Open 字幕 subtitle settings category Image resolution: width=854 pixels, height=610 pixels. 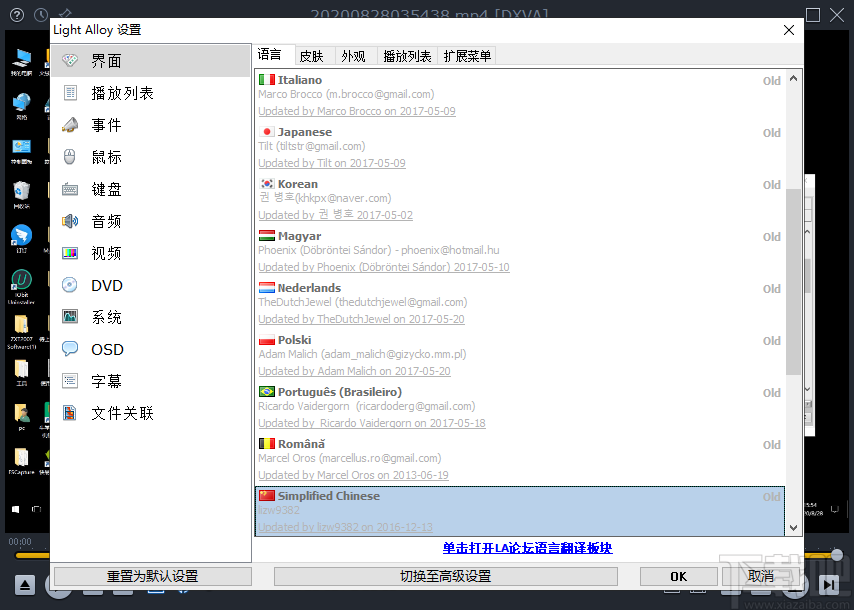[x=106, y=381]
